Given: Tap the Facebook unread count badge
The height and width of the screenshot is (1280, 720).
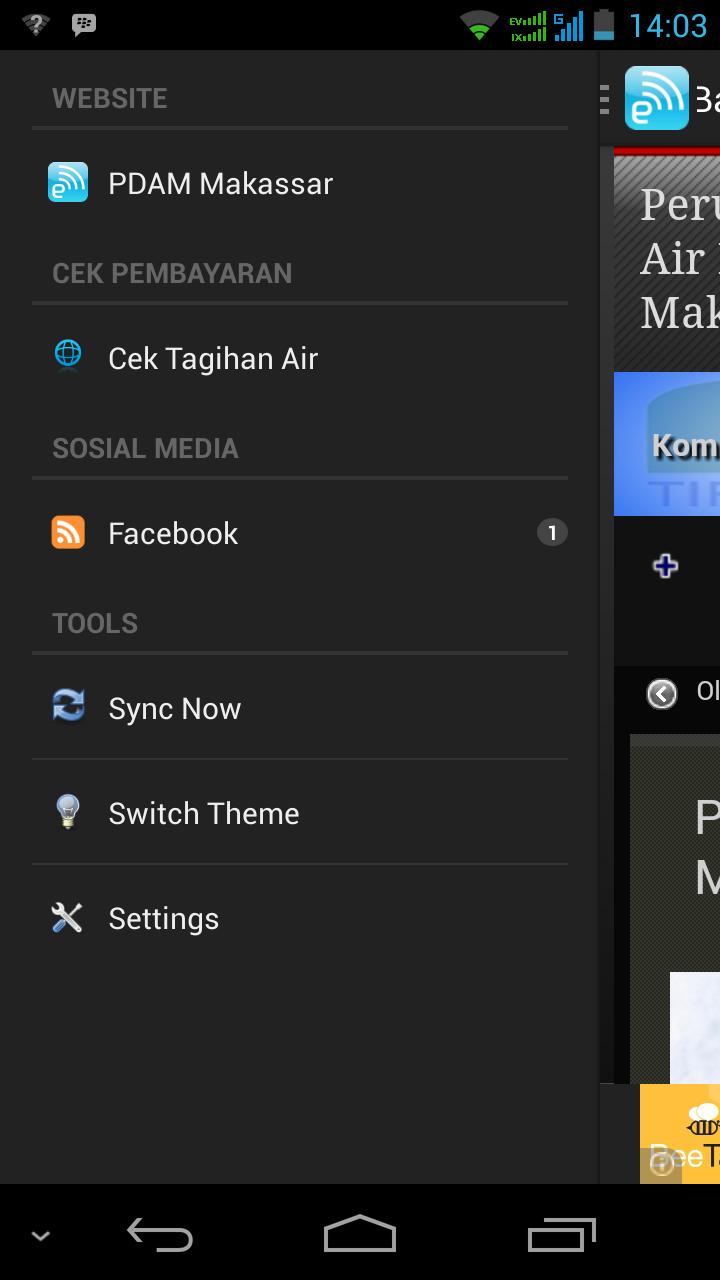Looking at the screenshot, I should (552, 532).
